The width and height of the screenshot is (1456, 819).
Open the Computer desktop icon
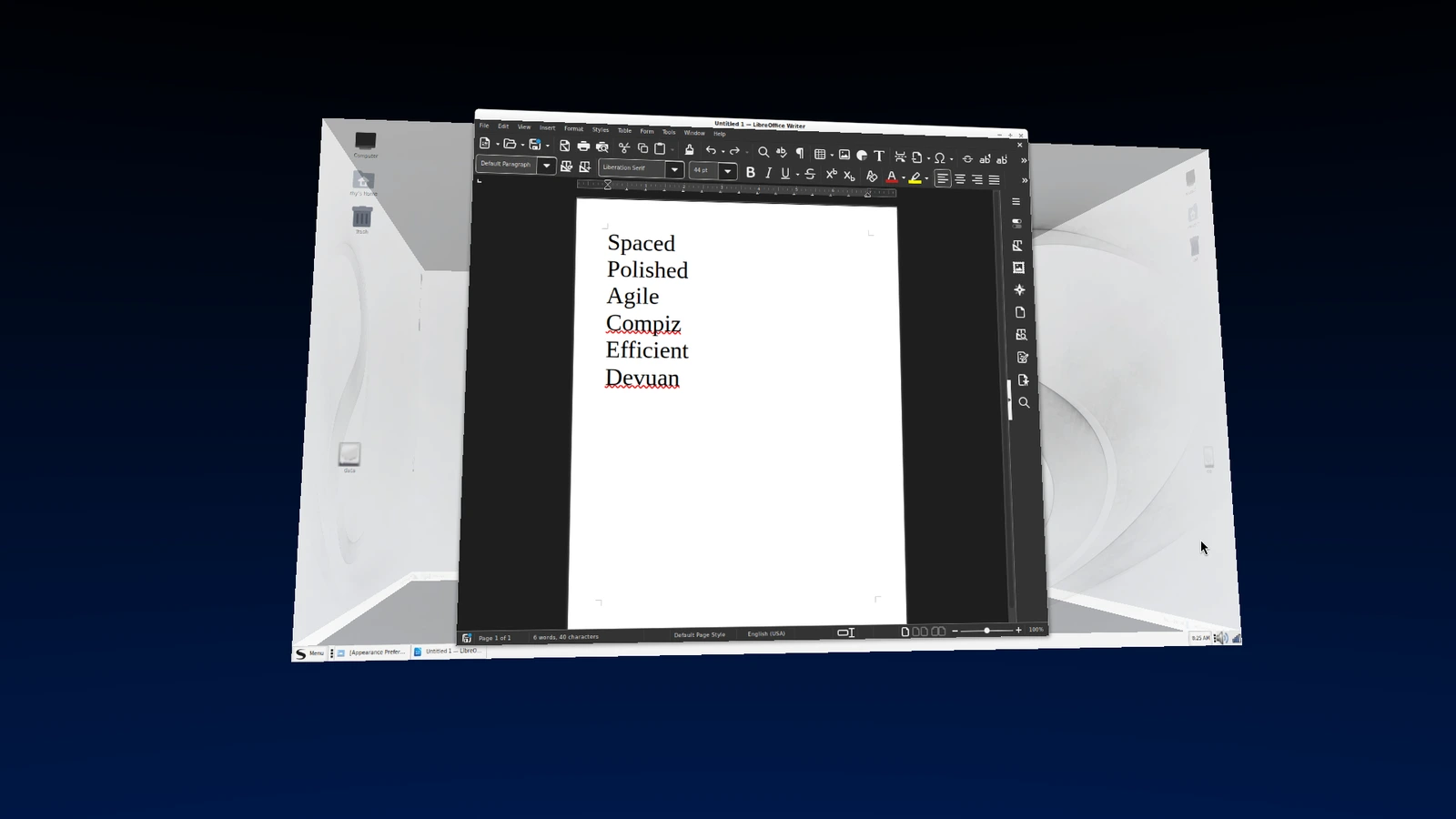pos(366,145)
